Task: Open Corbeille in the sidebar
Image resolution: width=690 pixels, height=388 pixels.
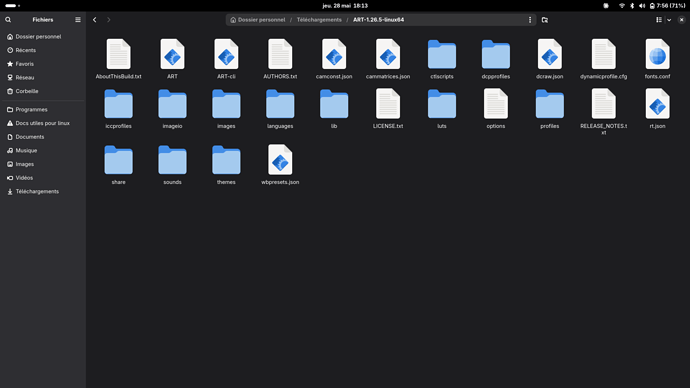Action: pyautogui.click(x=43, y=91)
